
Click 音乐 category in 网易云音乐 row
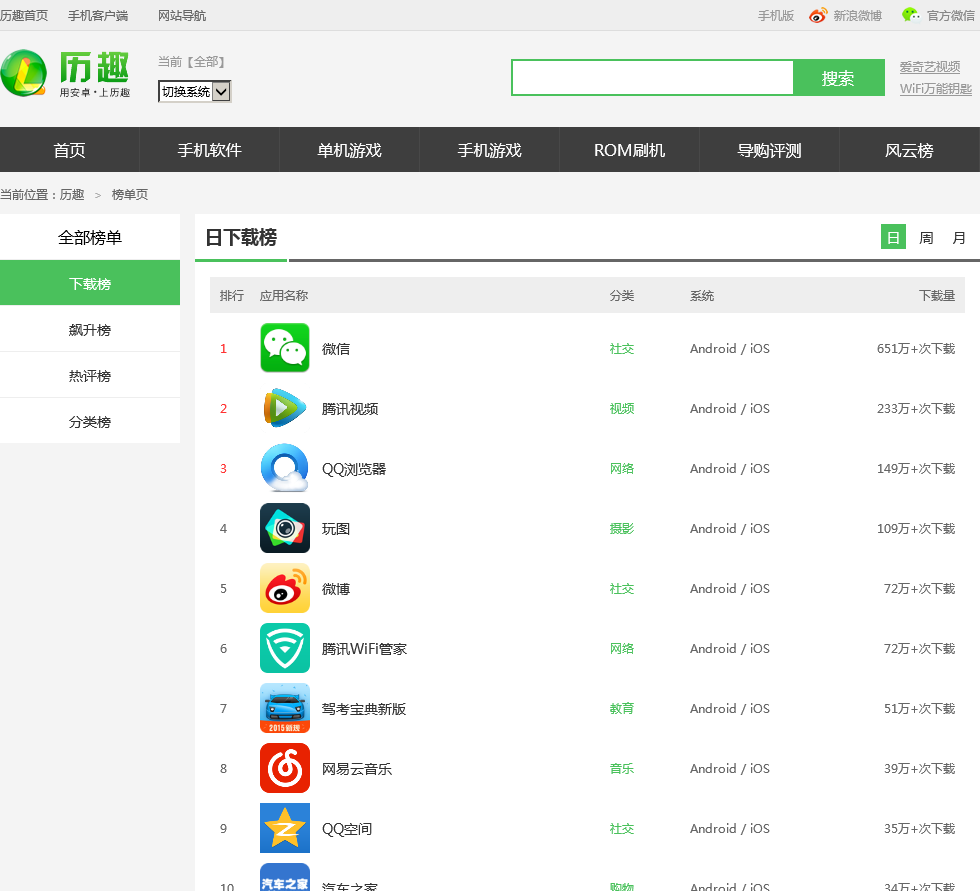[622, 769]
